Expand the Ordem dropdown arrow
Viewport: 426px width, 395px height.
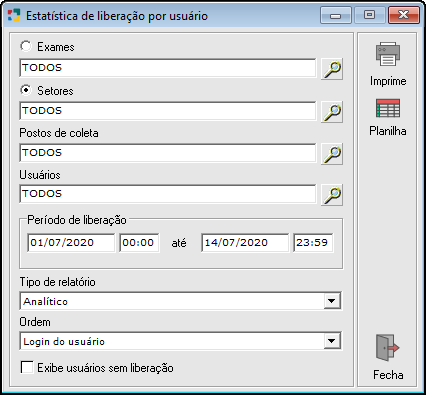click(x=332, y=341)
